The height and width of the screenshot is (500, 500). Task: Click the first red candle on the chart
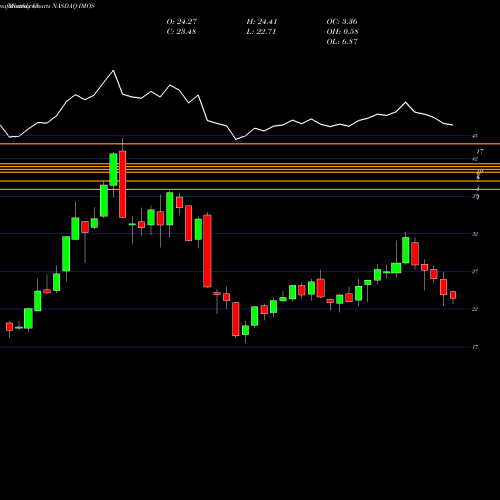coord(9,327)
